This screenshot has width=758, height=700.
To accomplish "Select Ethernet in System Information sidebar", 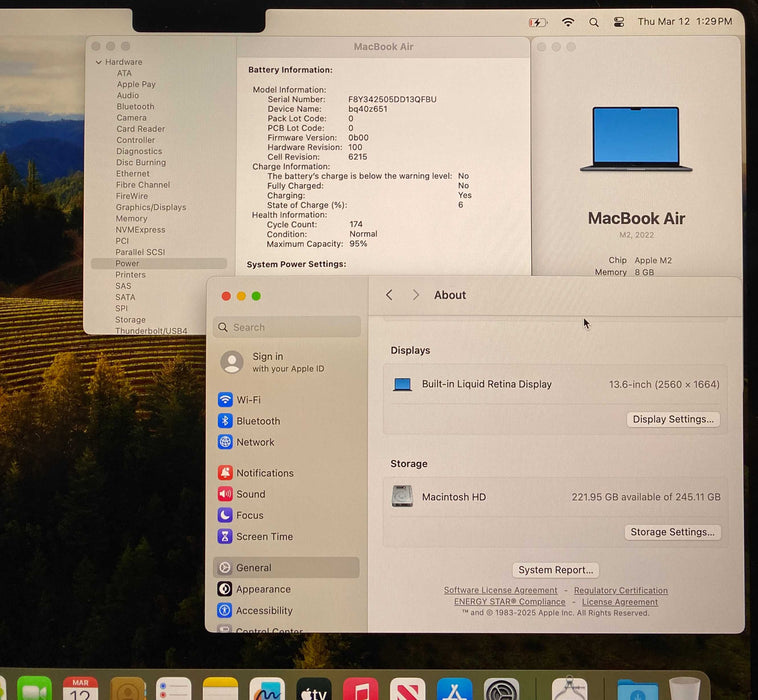I will click(132, 174).
